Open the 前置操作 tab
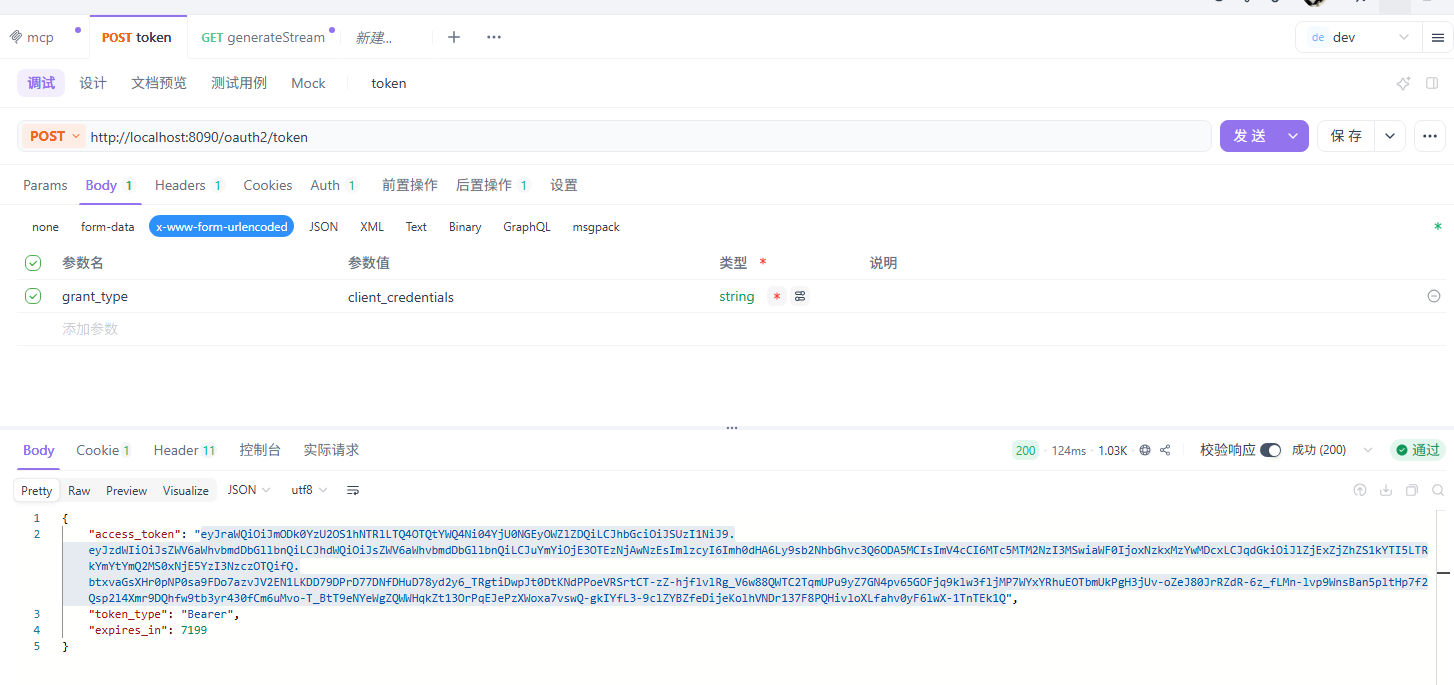 click(x=410, y=185)
